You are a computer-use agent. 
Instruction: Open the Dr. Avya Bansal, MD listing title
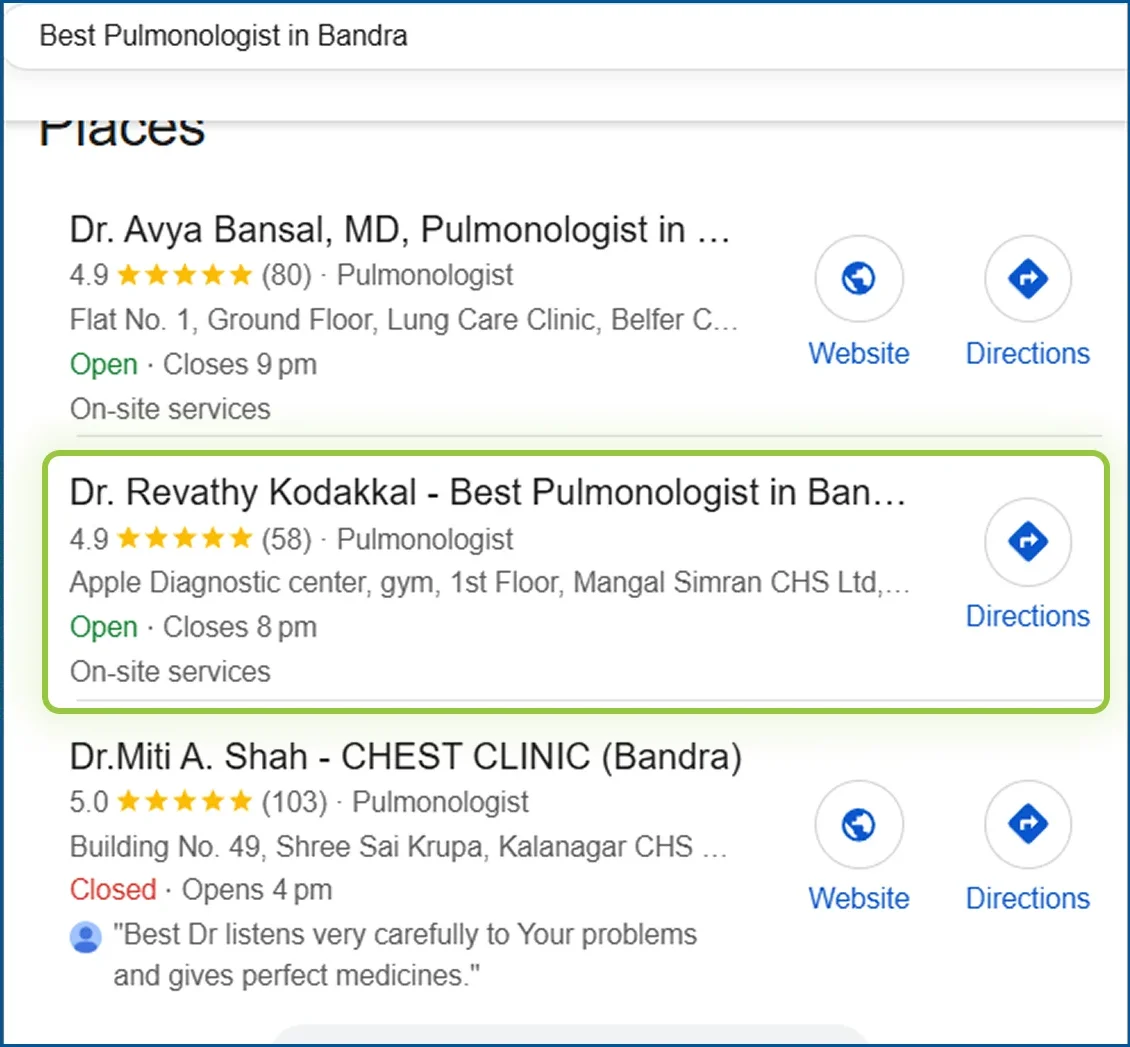point(400,230)
